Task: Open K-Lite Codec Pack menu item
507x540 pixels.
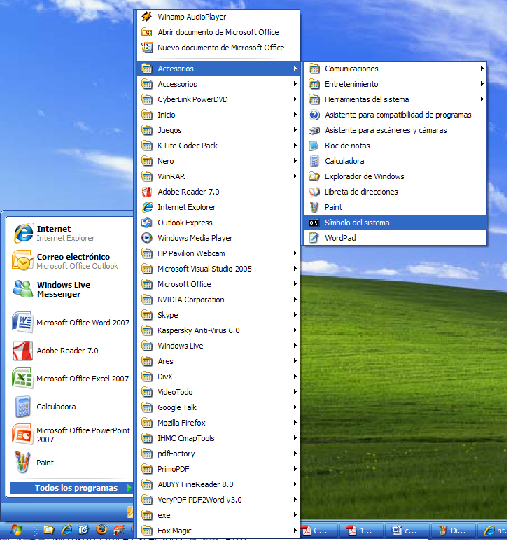Action: [218, 145]
